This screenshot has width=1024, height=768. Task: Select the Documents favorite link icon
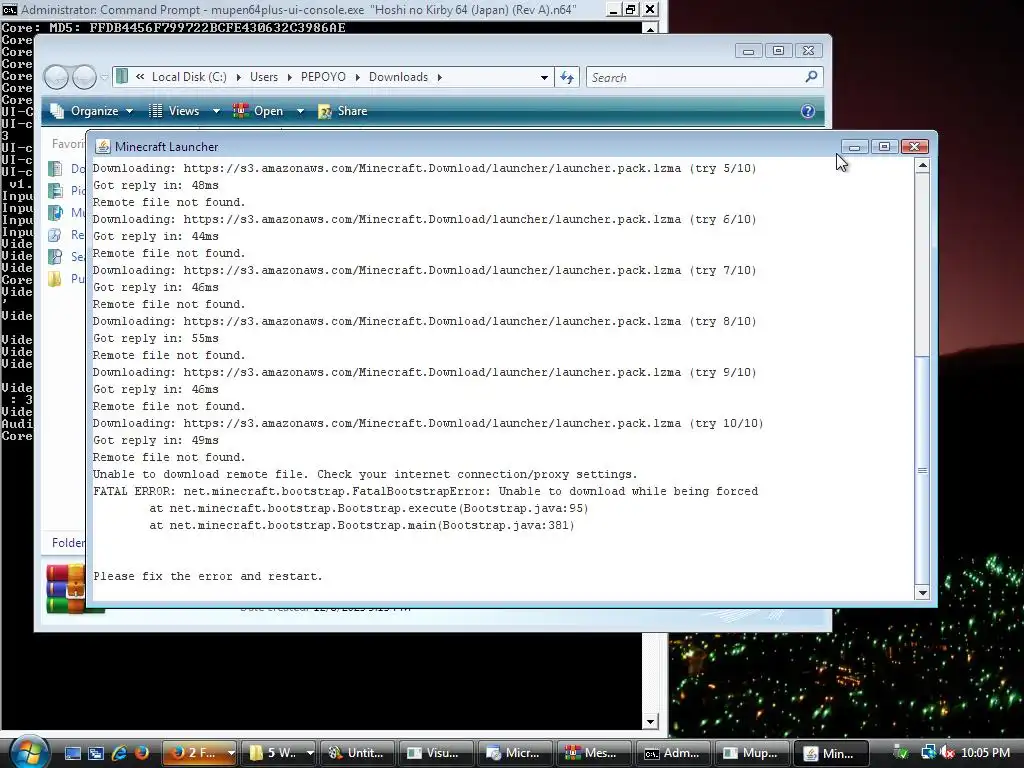tap(56, 169)
